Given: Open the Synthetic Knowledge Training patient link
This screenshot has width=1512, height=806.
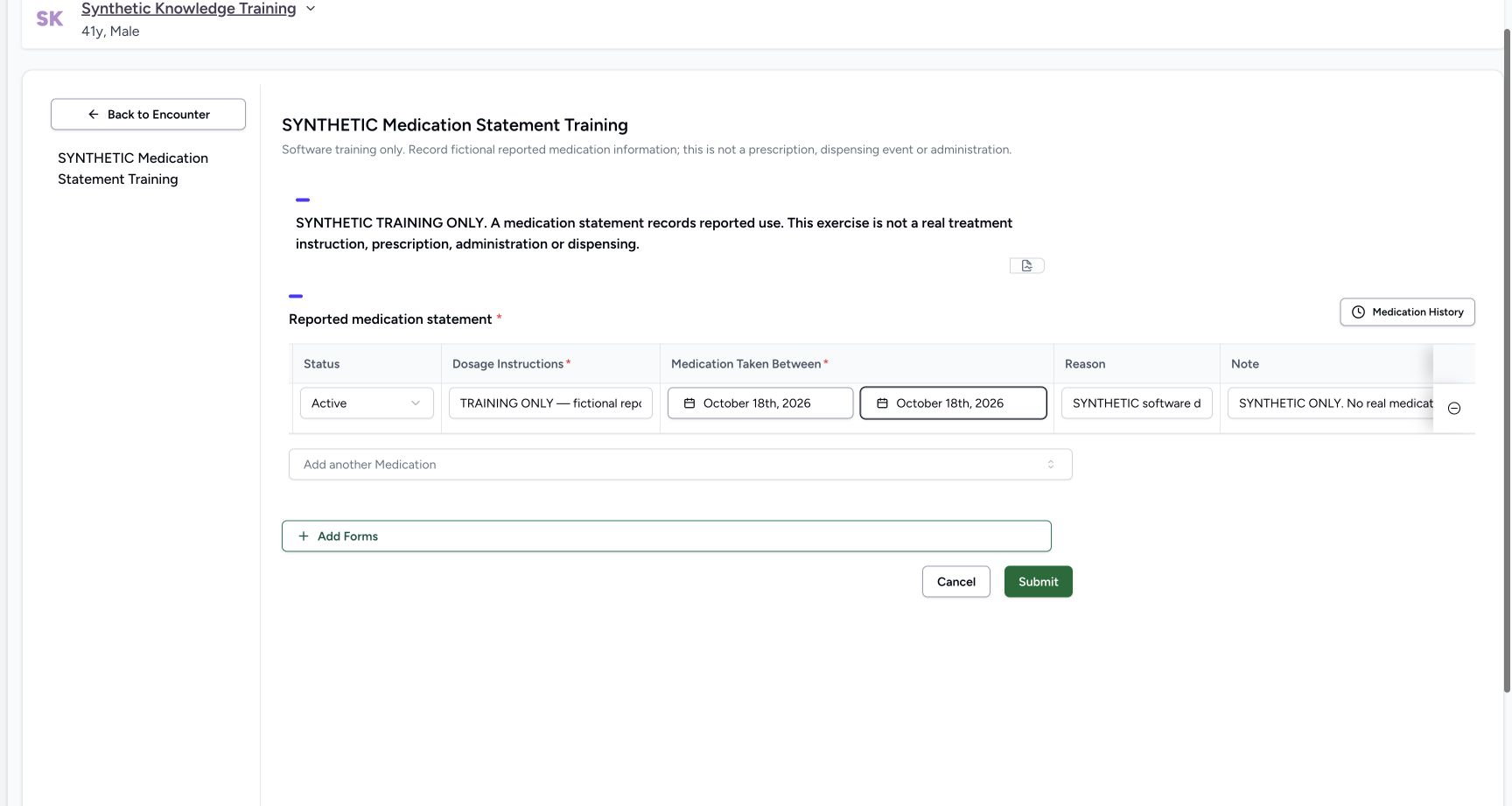Looking at the screenshot, I should pyautogui.click(x=188, y=9).
